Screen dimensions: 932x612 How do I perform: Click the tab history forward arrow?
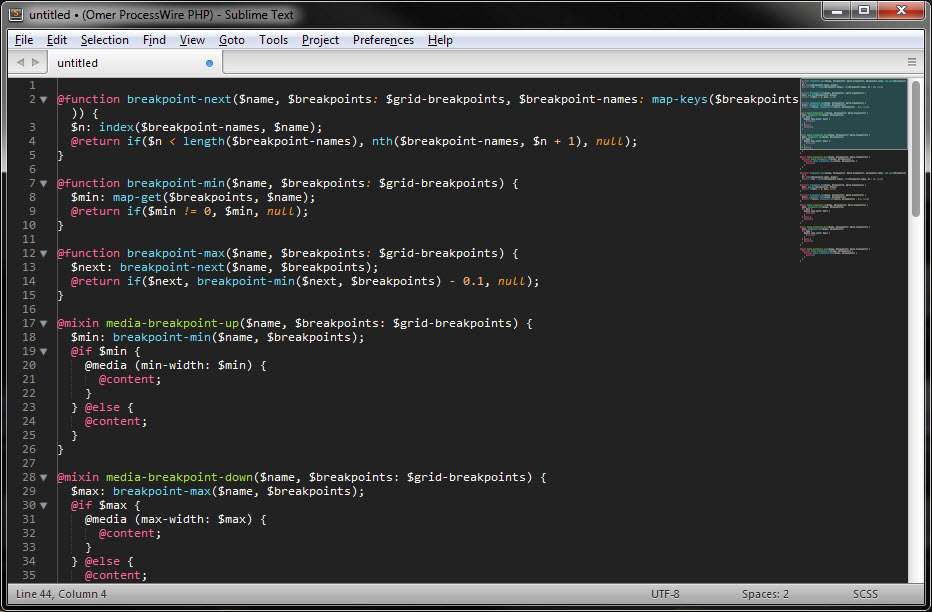point(36,62)
